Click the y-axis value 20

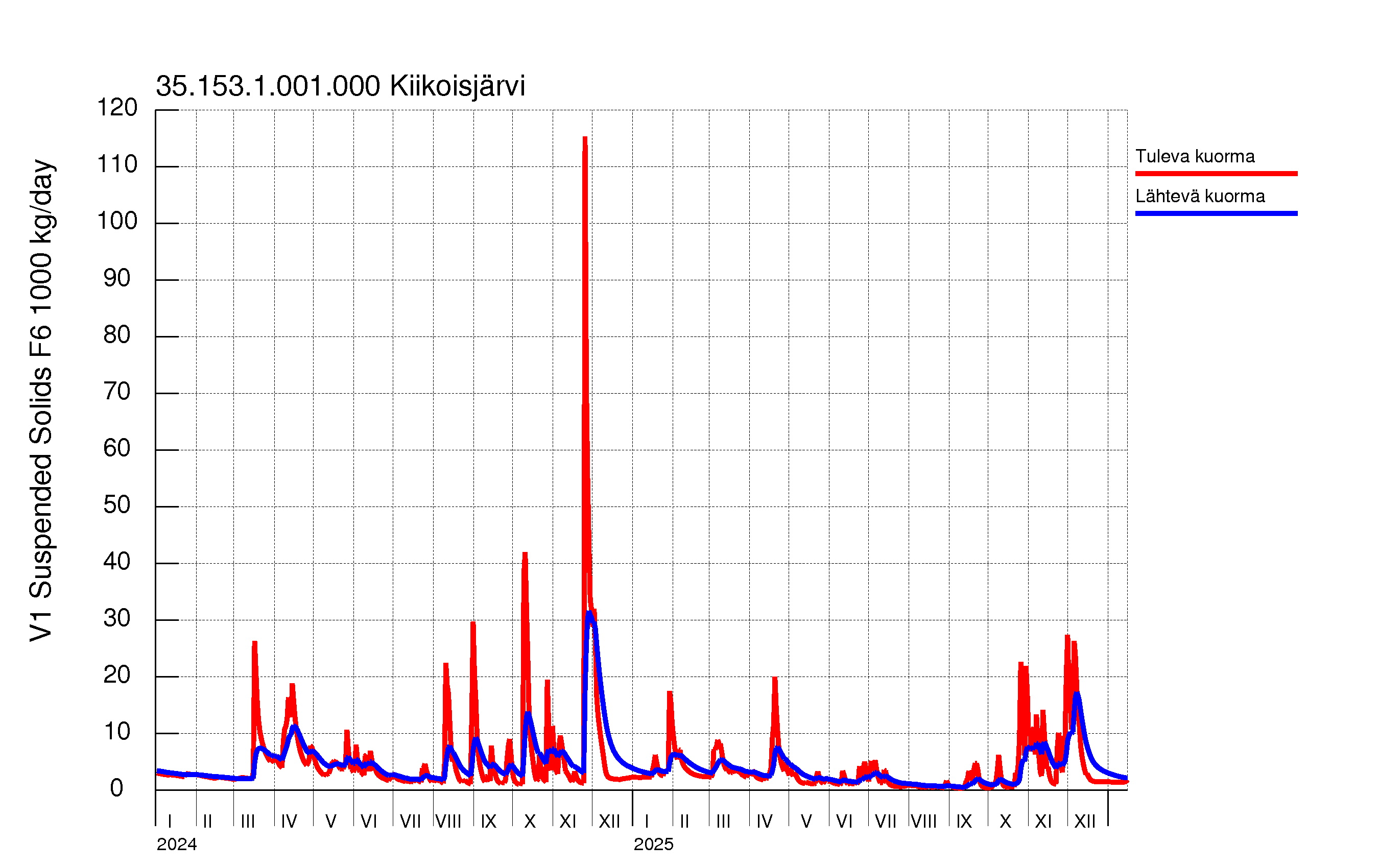click(x=117, y=675)
